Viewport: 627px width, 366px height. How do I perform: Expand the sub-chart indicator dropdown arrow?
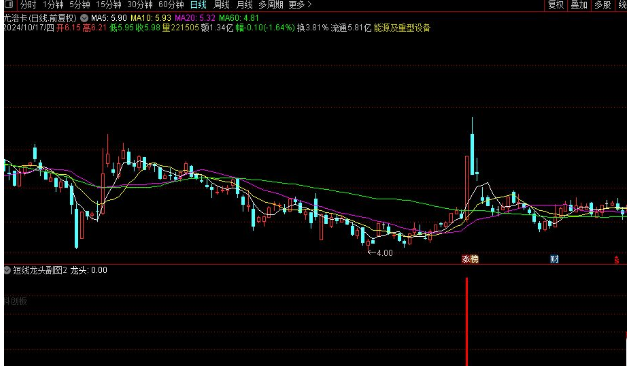(x=7, y=270)
